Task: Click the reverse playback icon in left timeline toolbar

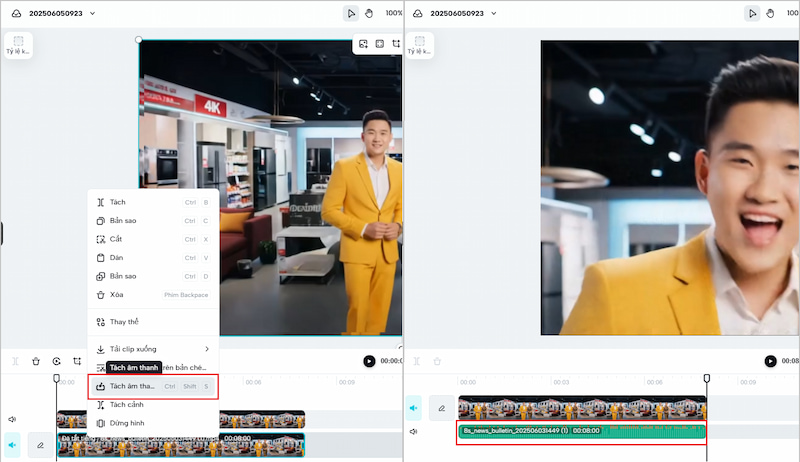Action: coord(57,361)
